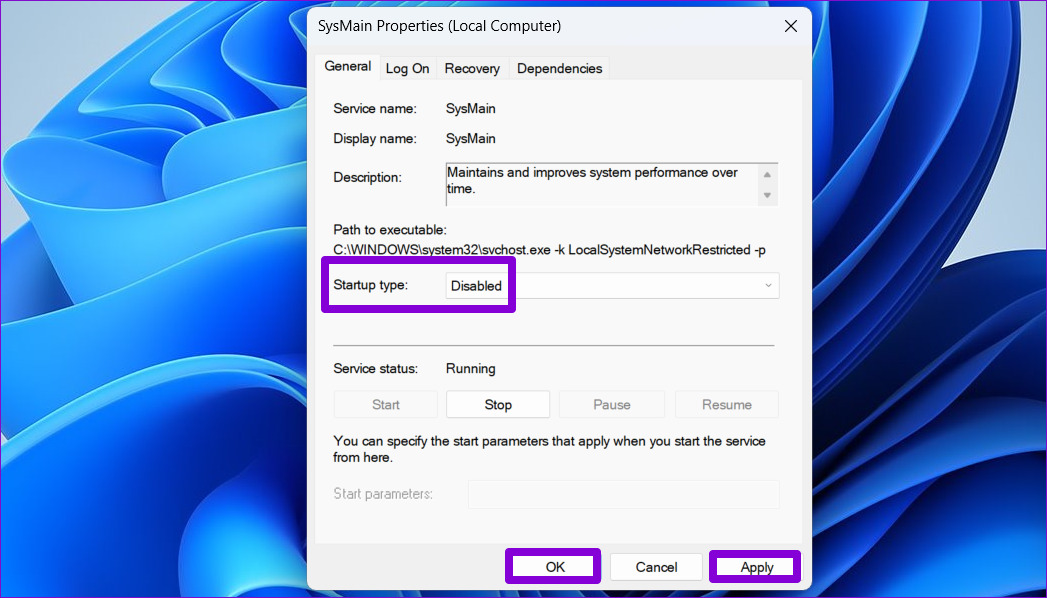
Task: Show the Dependencies tab
Action: tap(559, 69)
